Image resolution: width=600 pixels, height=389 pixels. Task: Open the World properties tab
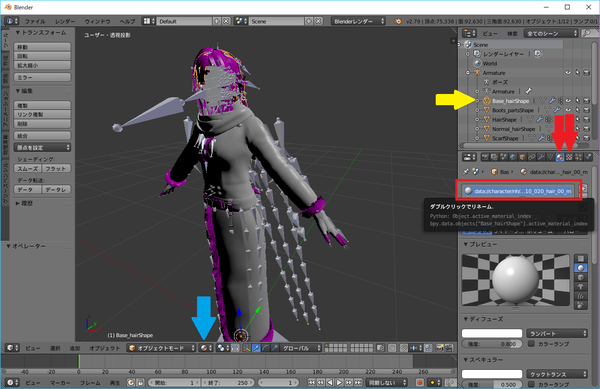click(x=513, y=157)
